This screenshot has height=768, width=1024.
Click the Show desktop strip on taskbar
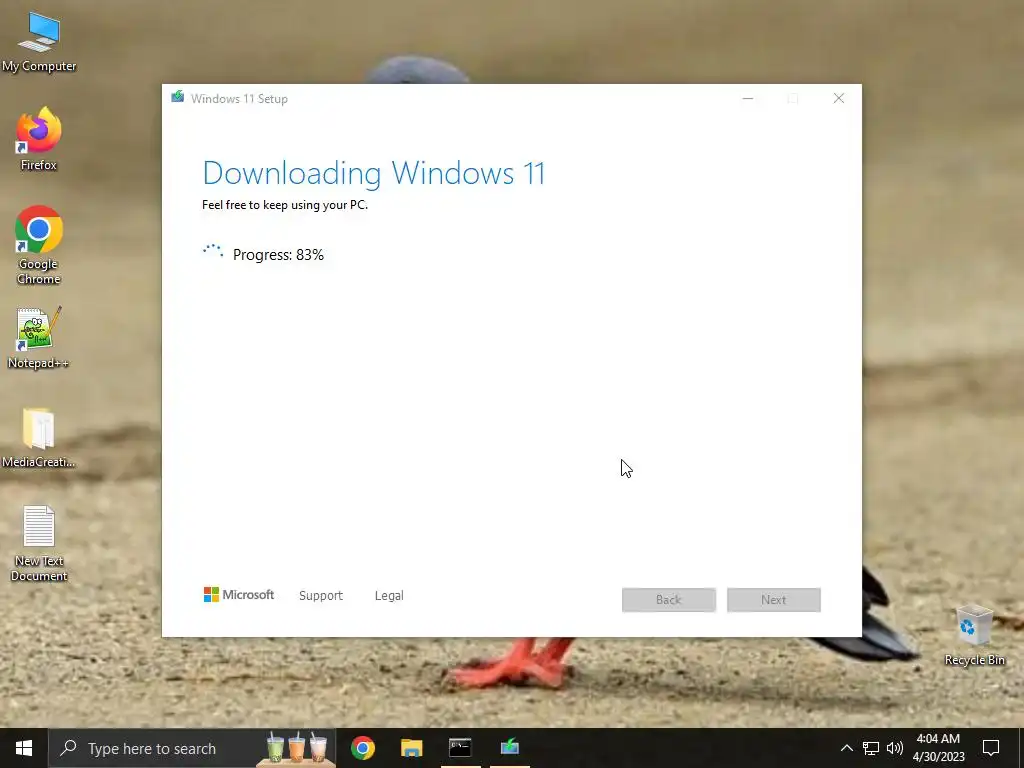(x=1021, y=748)
